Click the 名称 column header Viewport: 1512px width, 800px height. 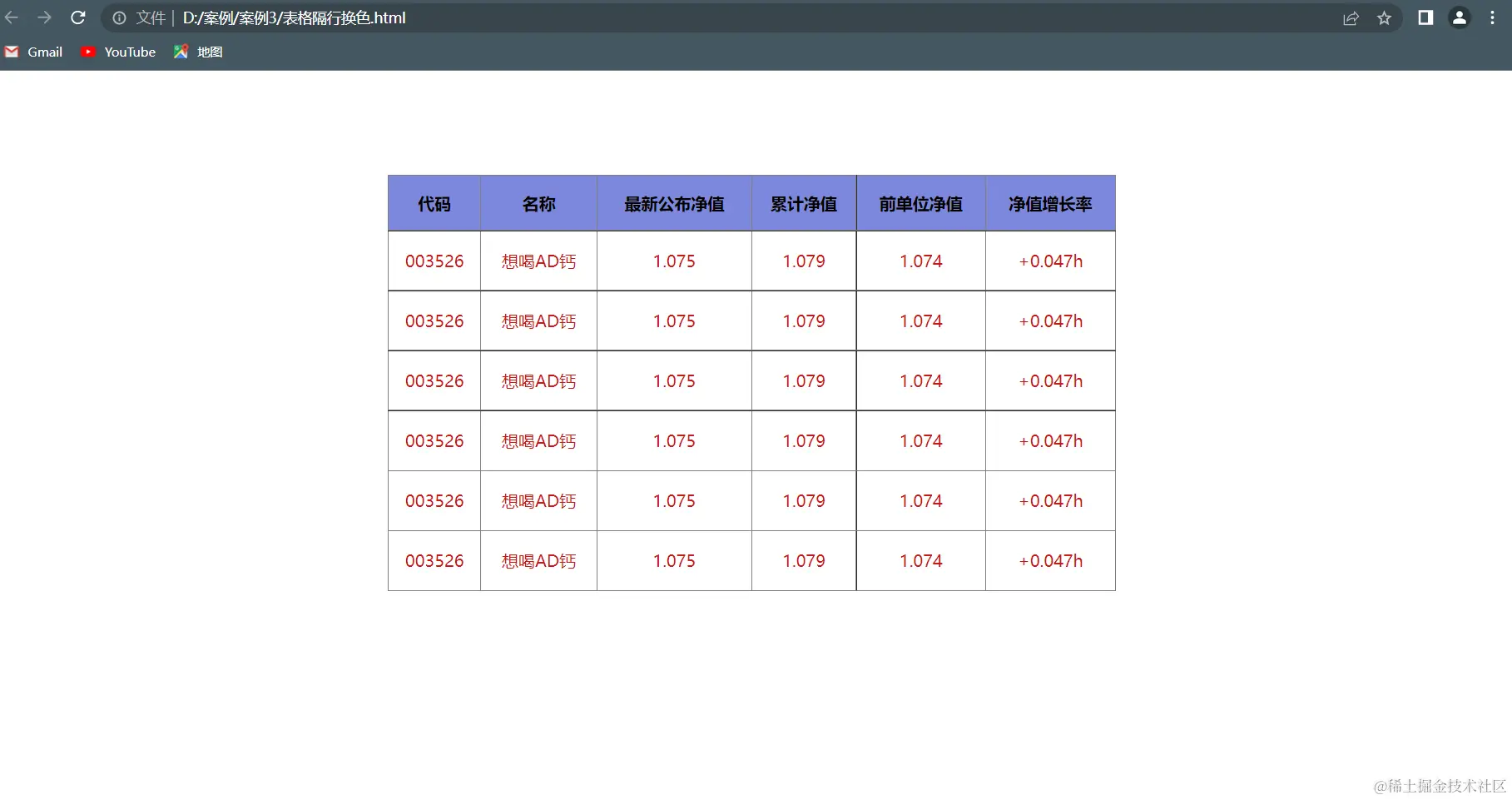click(x=539, y=203)
